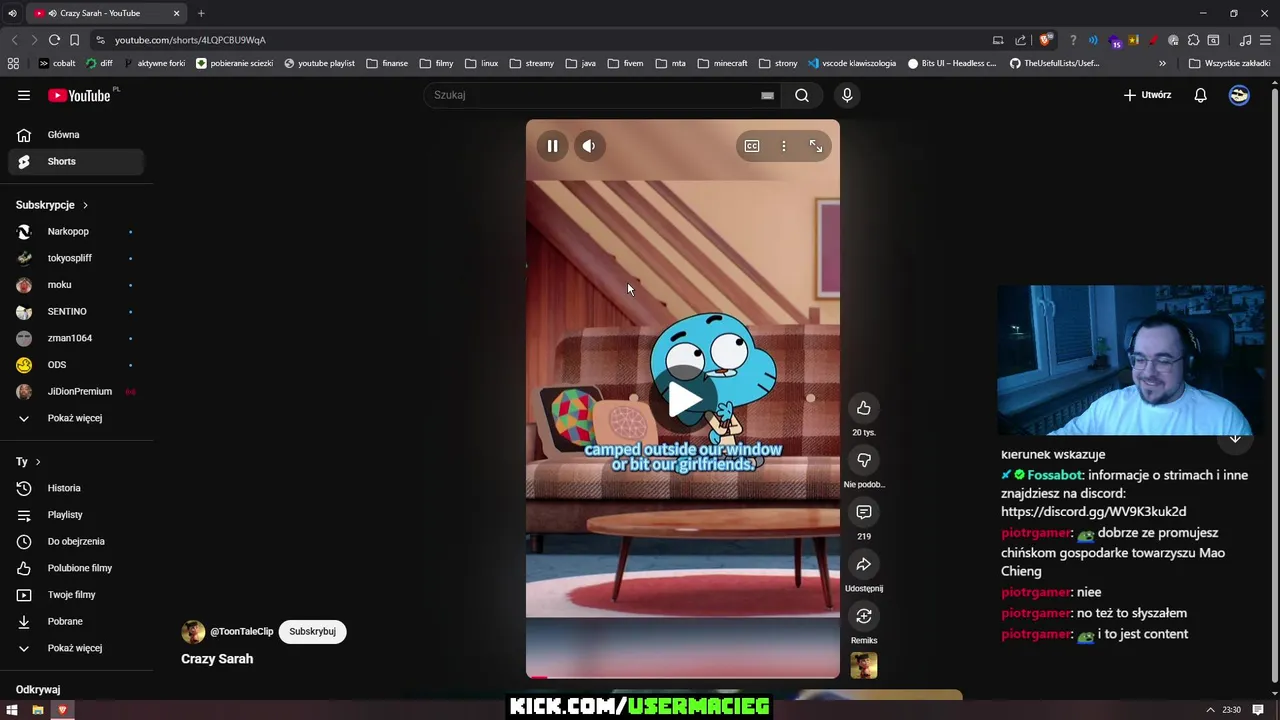Go to the YouTube home logo
Screen dimensions: 1280x720
[x=79, y=95]
